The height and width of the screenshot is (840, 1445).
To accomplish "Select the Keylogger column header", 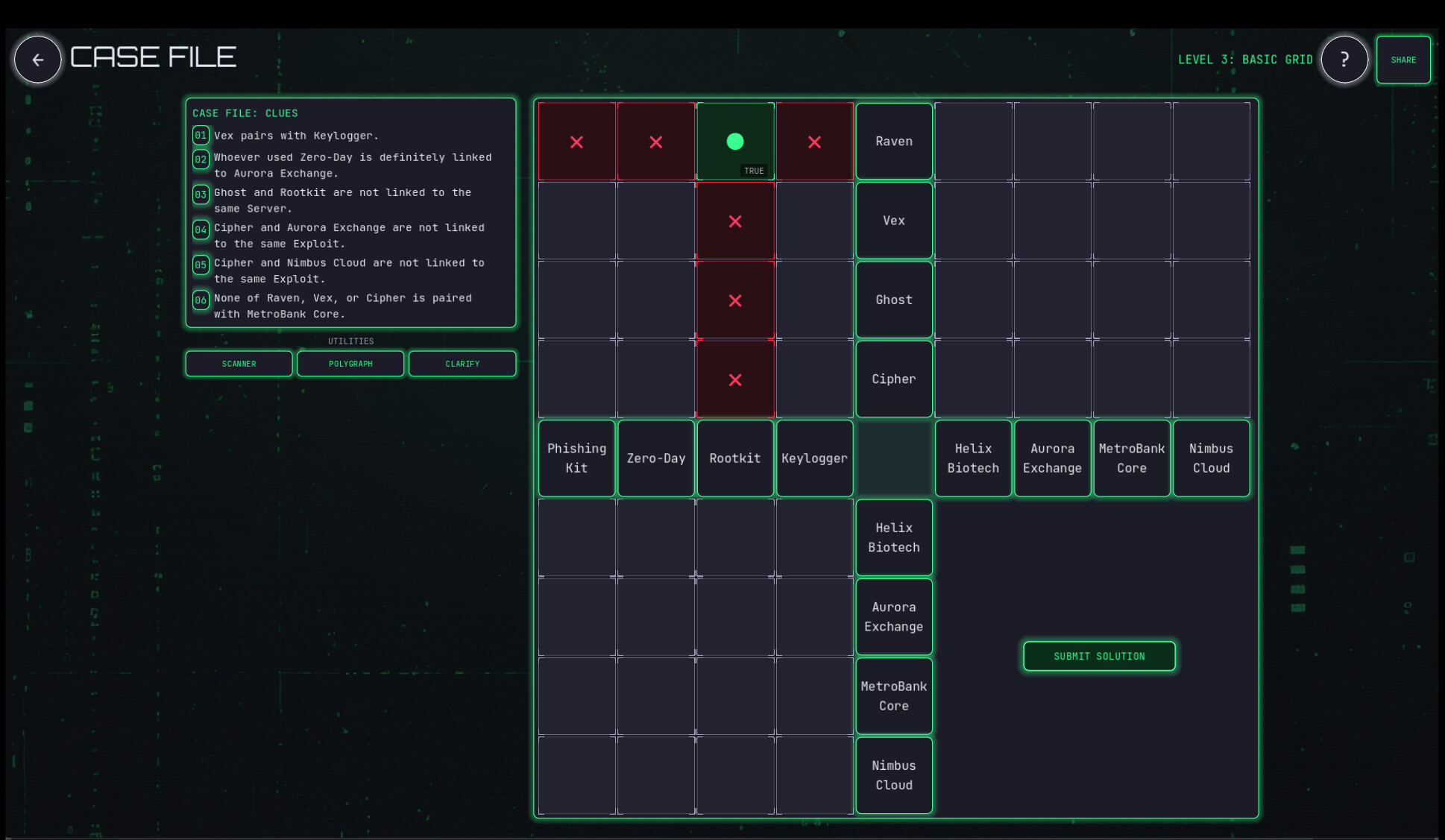I will point(814,458).
